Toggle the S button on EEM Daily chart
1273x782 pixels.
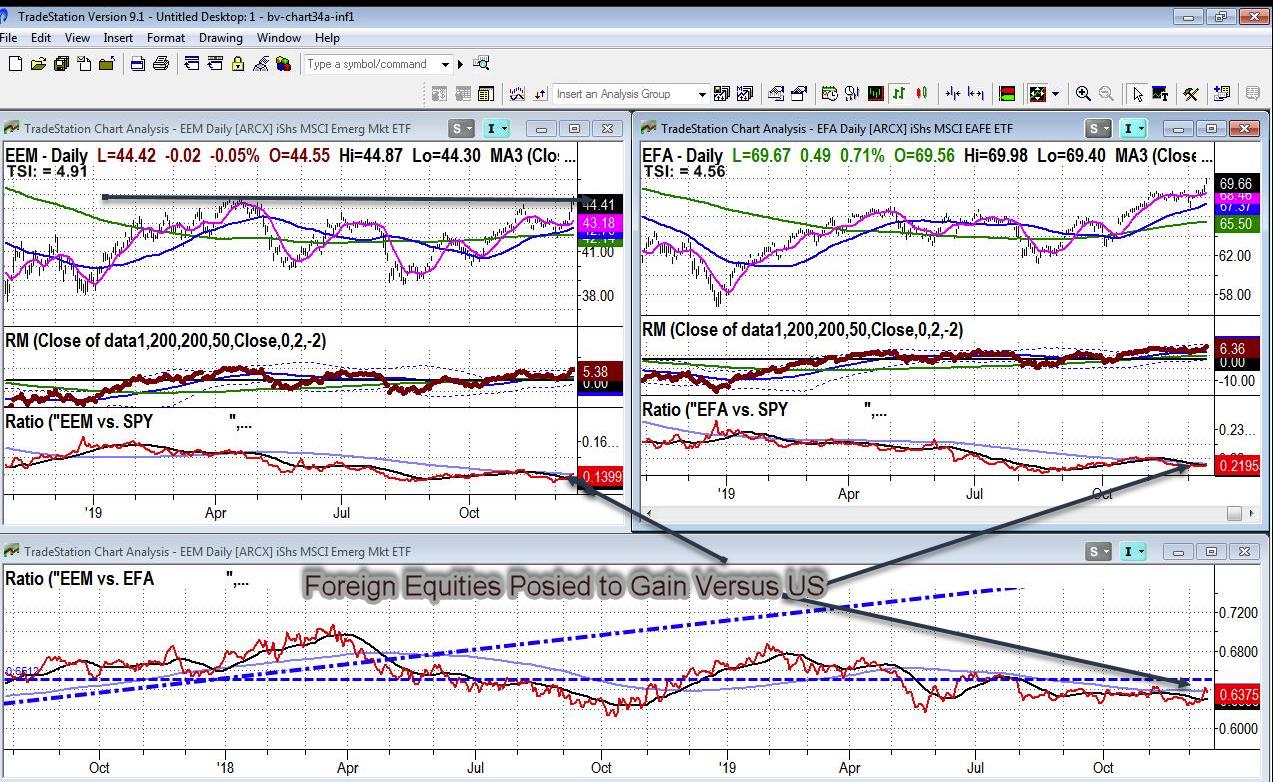(x=461, y=128)
